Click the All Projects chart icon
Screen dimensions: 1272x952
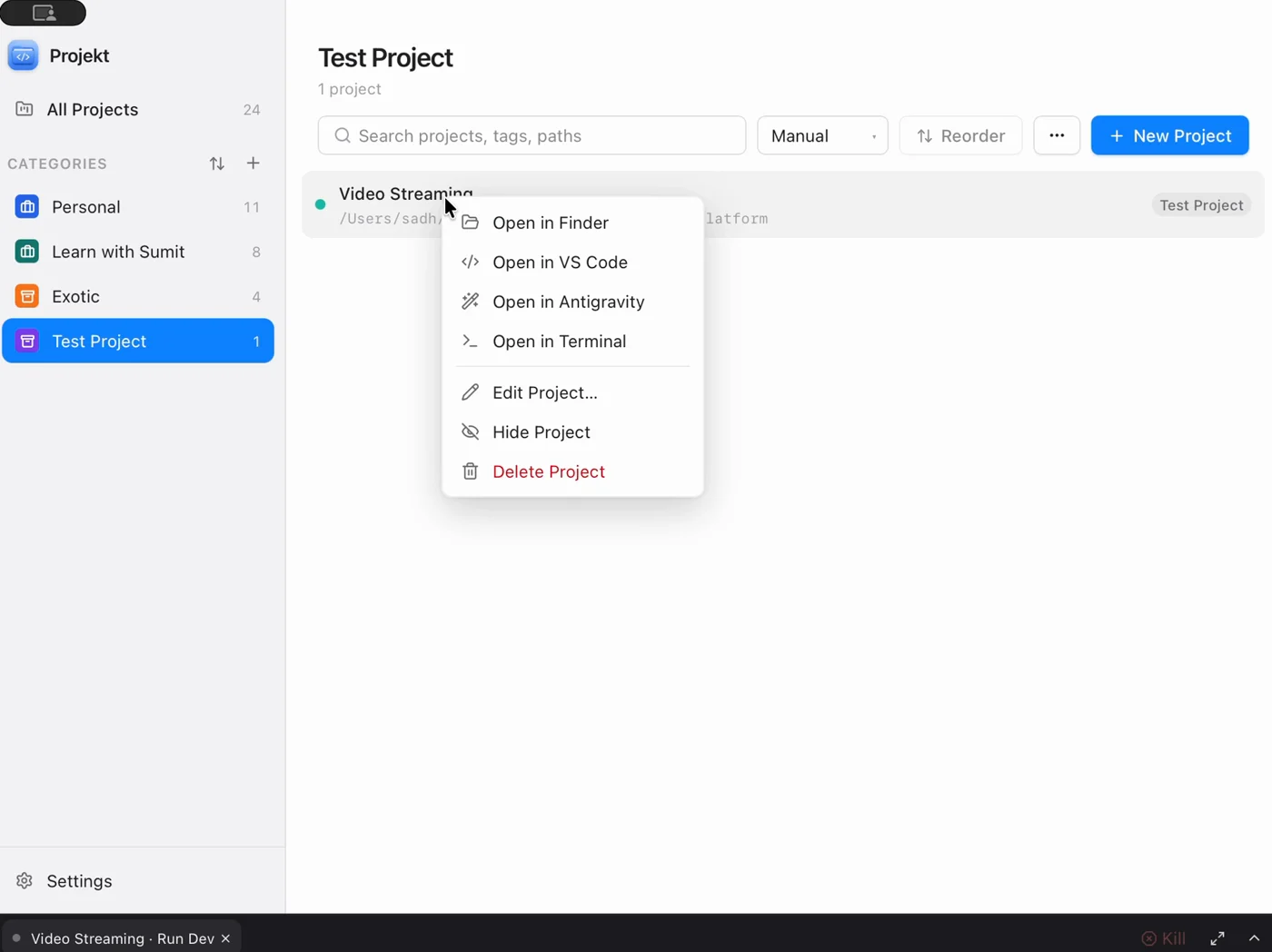tap(25, 109)
